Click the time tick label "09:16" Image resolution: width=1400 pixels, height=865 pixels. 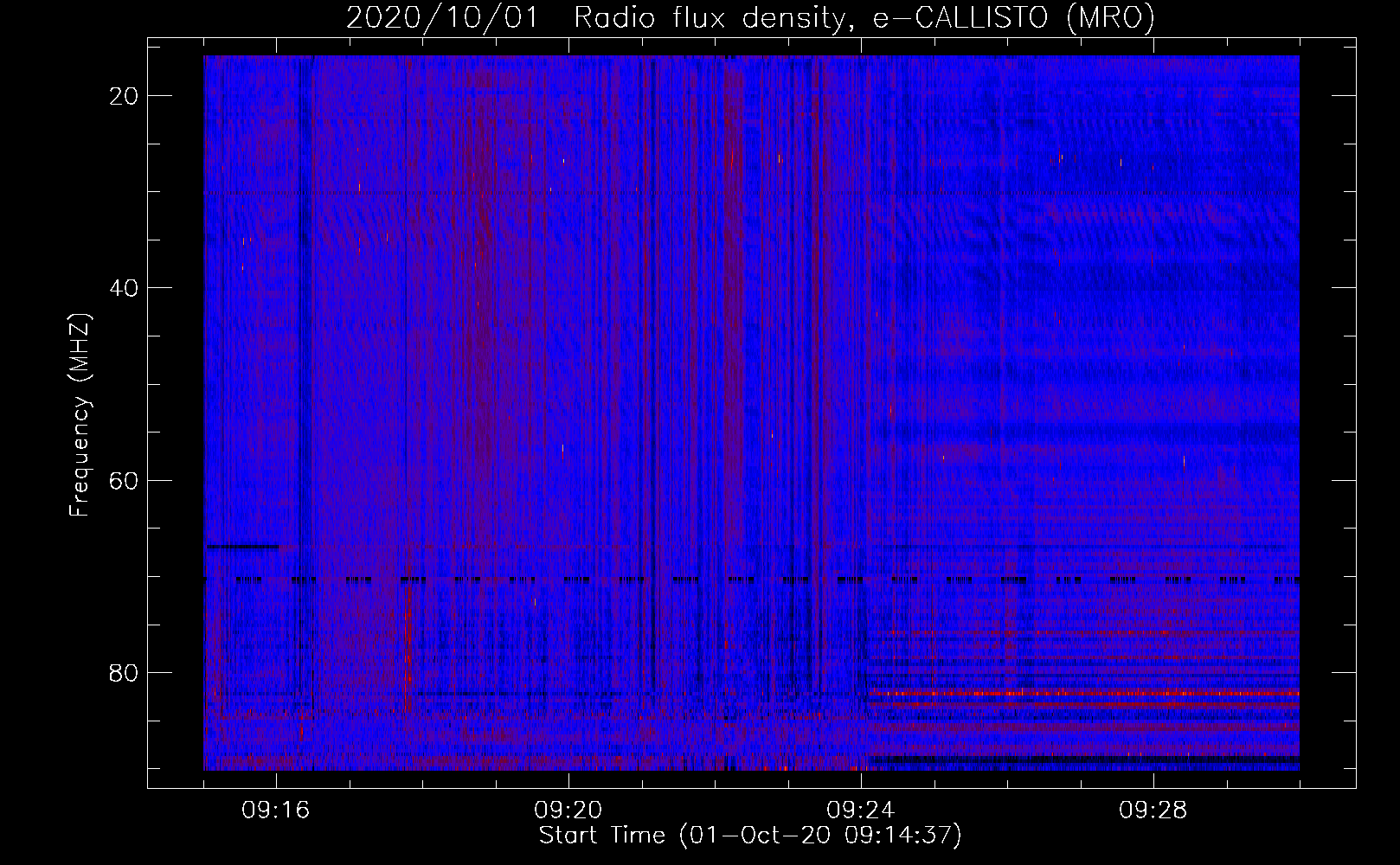point(276,811)
